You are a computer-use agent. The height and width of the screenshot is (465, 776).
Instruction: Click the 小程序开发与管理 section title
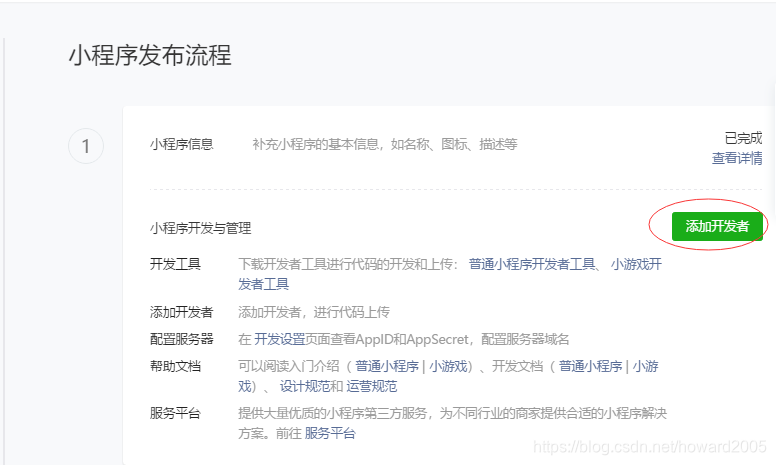click(200, 229)
